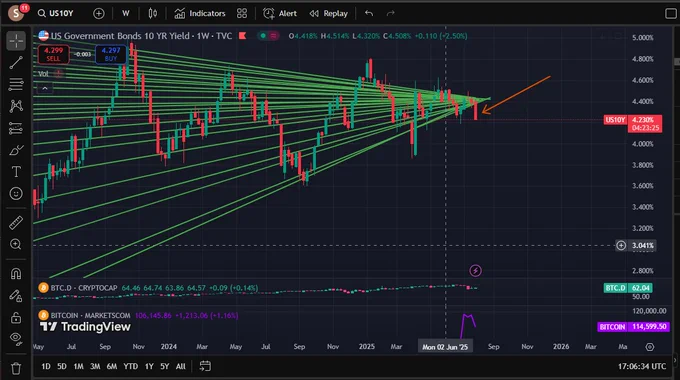Click the Mon 02 Jun '25 date label
The image size is (680, 380).
tap(445, 347)
